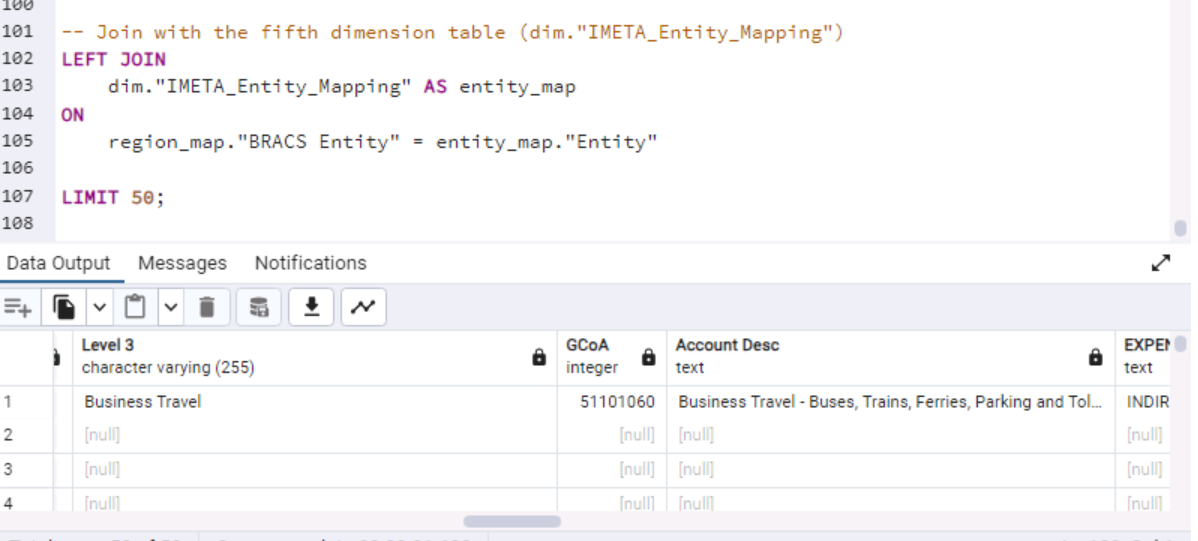Click lock icon on GCoA column

(648, 357)
